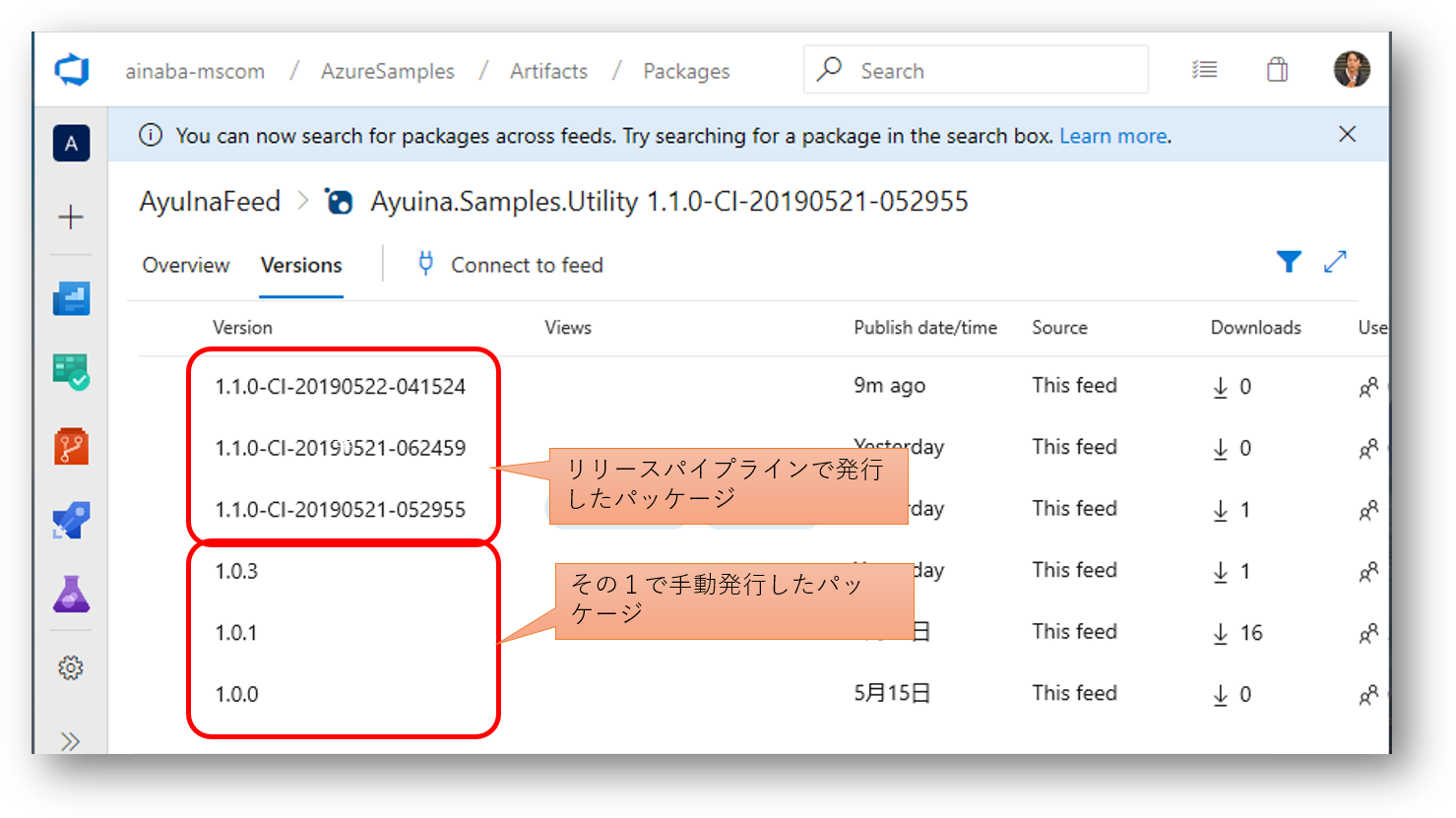Image resolution: width=1456 pixels, height=818 pixels.
Task: Open Test Plans flask icon
Action: pyautogui.click(x=71, y=594)
